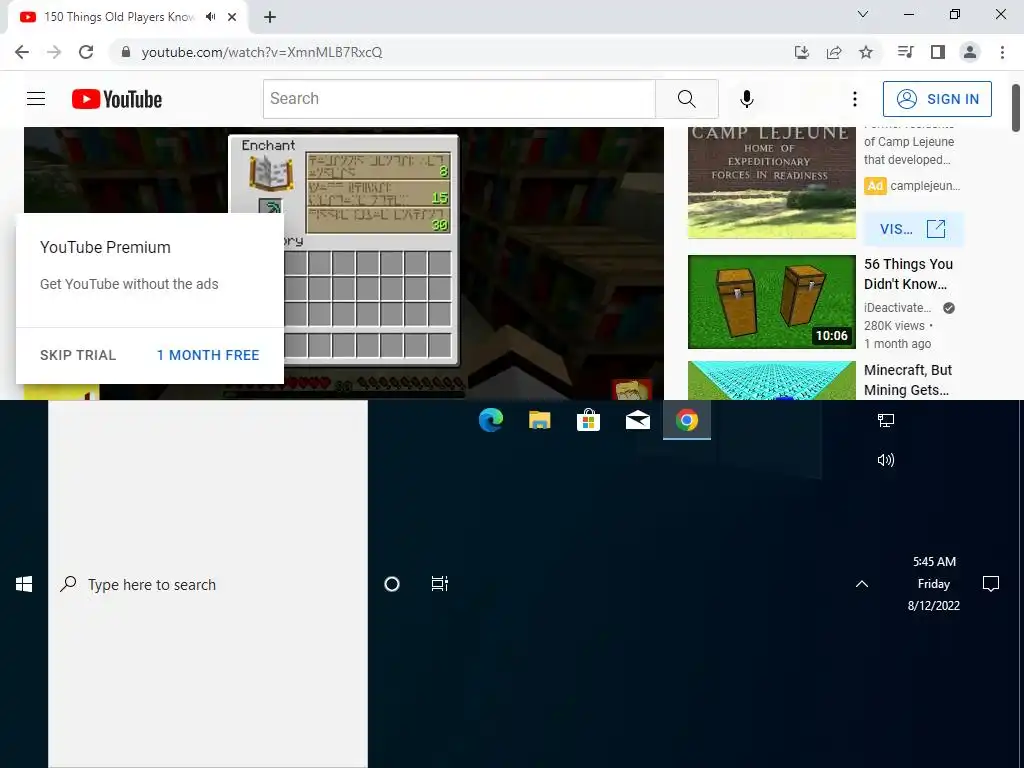Click the page vertical scrollbar
The image size is (1024, 768).
pos(1016,108)
